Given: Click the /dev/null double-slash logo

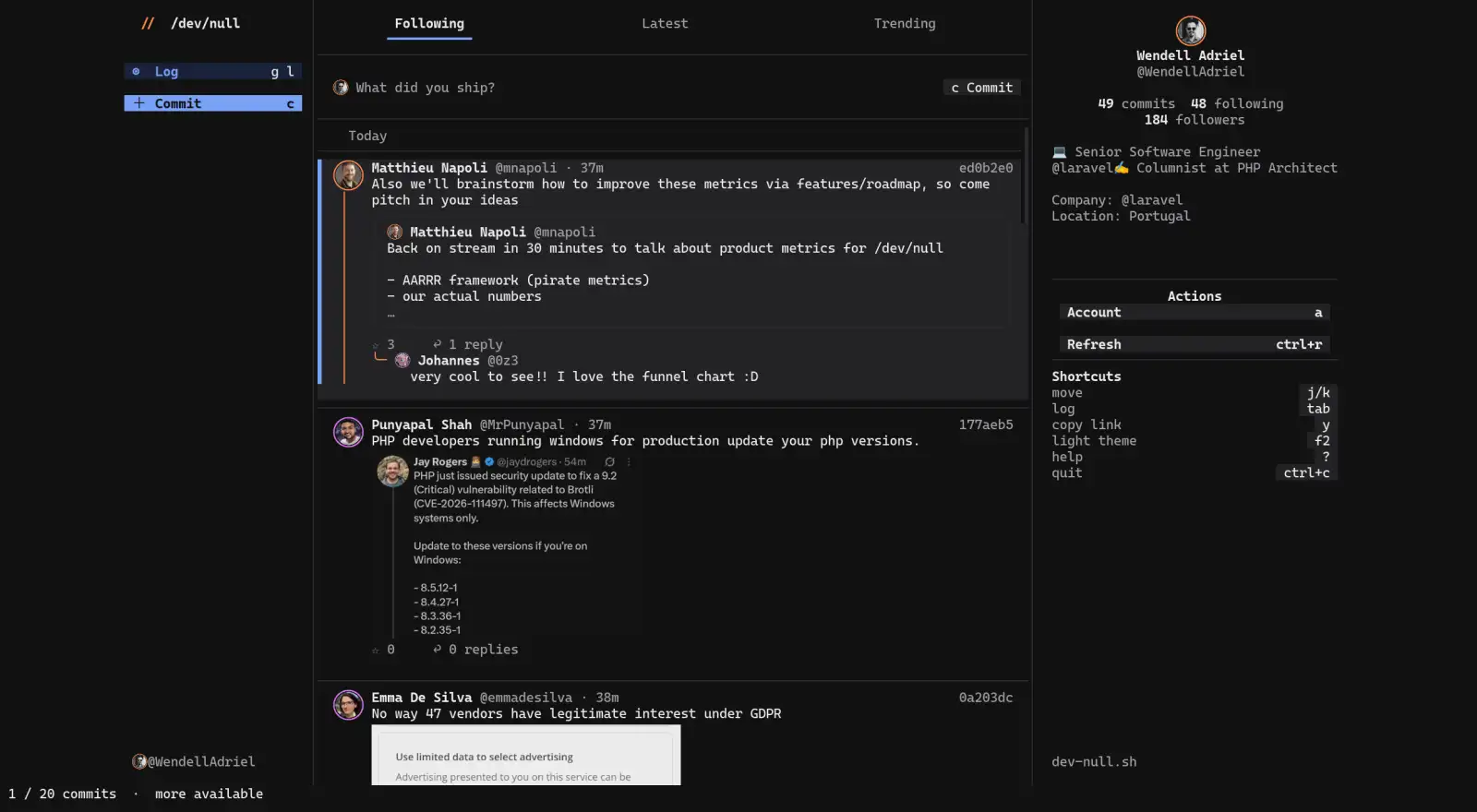Looking at the screenshot, I should [148, 23].
